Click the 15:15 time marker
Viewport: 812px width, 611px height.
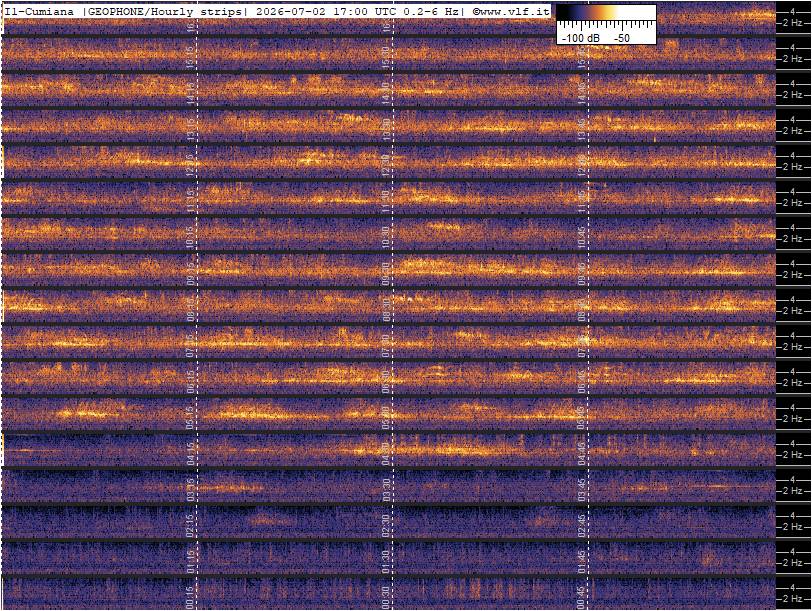click(190, 57)
